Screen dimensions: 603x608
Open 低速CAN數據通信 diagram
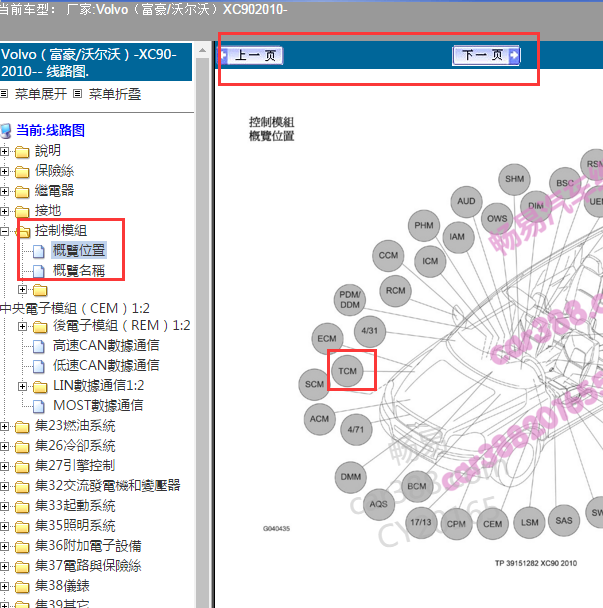[x=106, y=365]
